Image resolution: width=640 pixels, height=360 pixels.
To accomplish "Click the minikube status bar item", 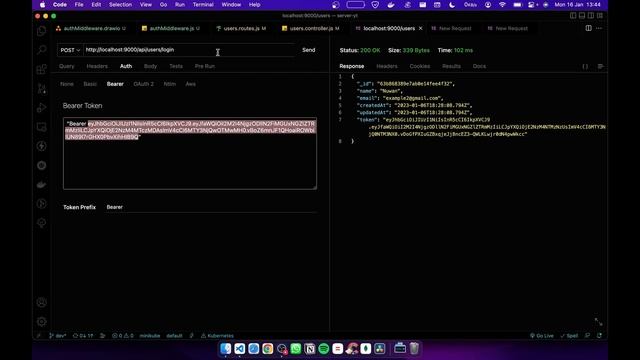I will (x=150, y=336).
